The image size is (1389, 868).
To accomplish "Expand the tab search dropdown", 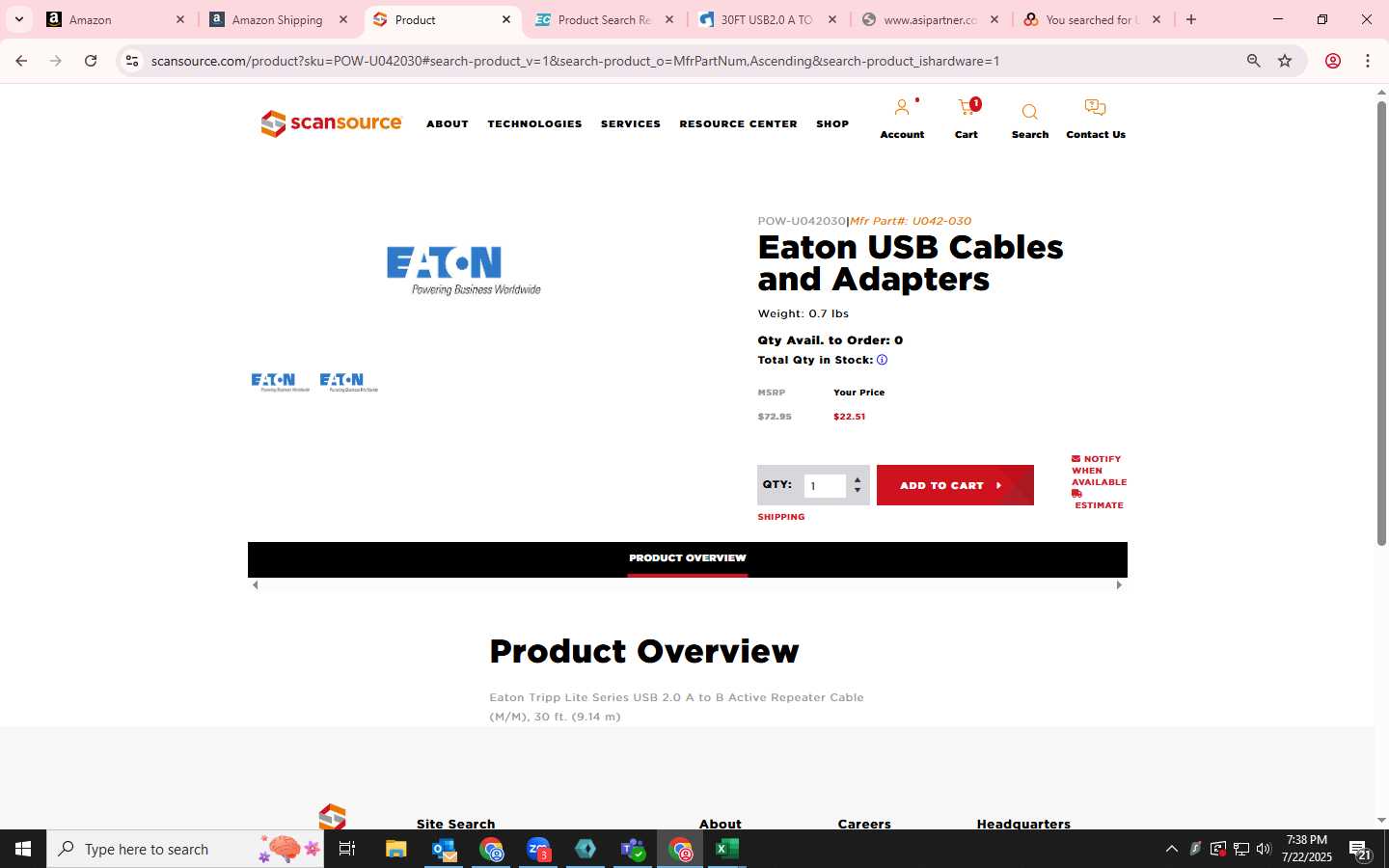I will (x=18, y=19).
